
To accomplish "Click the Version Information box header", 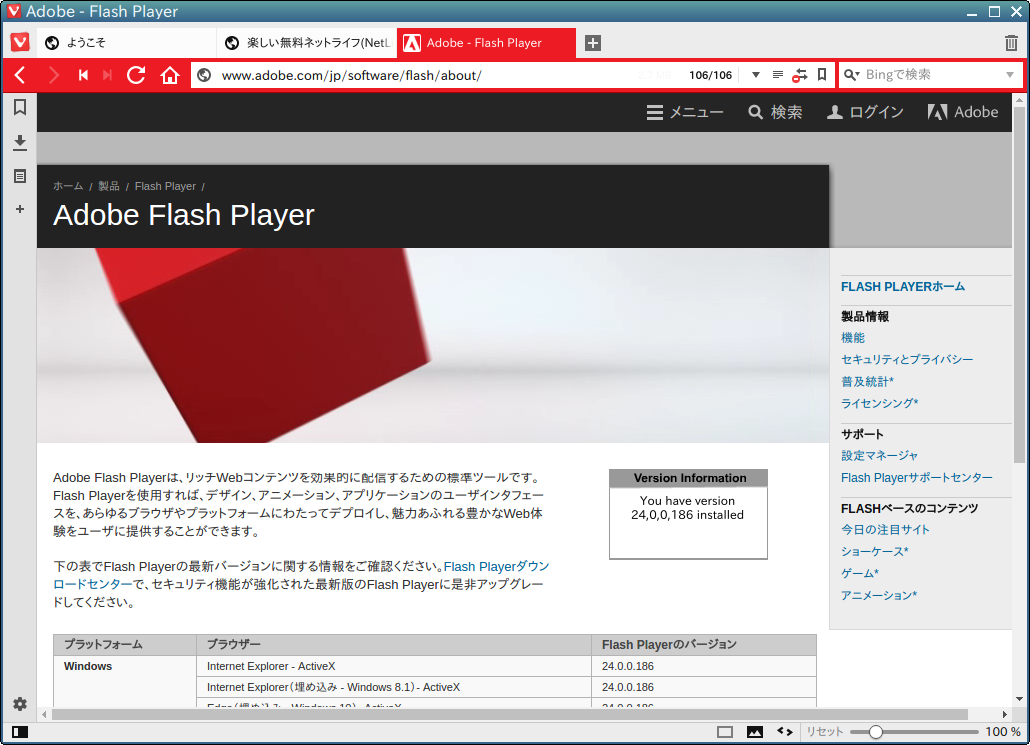I will (x=688, y=478).
